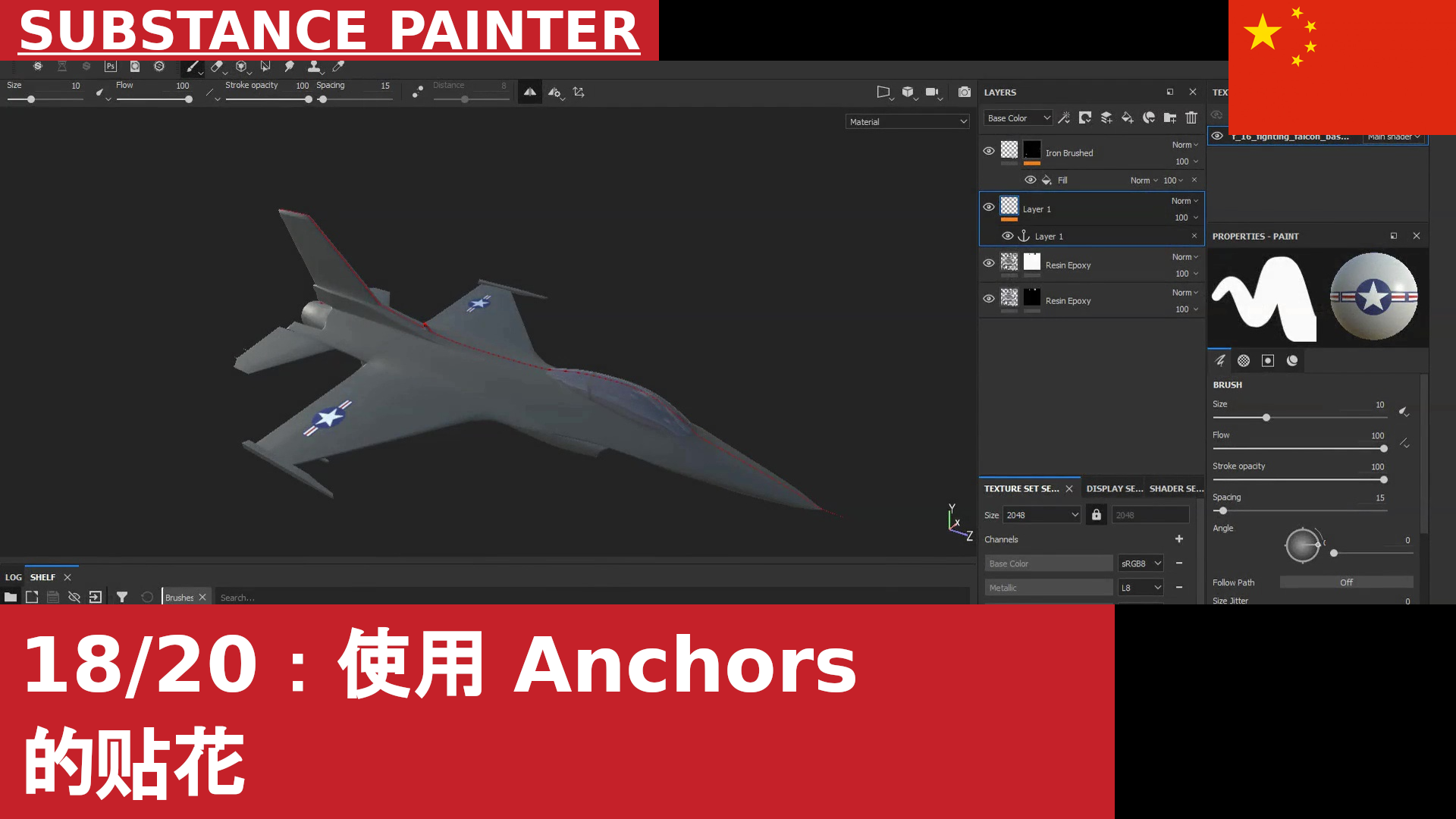Click Add smart material icon

(1149, 118)
